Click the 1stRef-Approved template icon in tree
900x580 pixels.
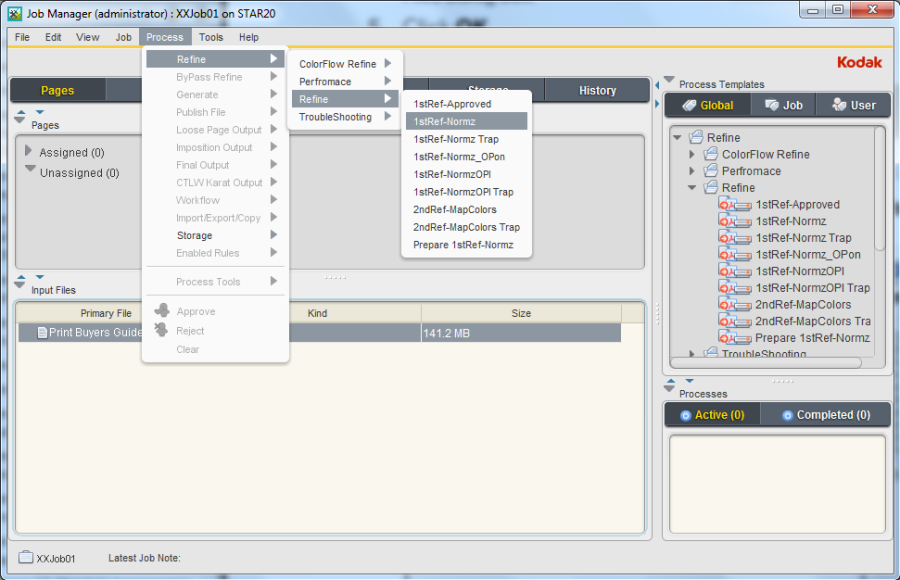click(735, 205)
